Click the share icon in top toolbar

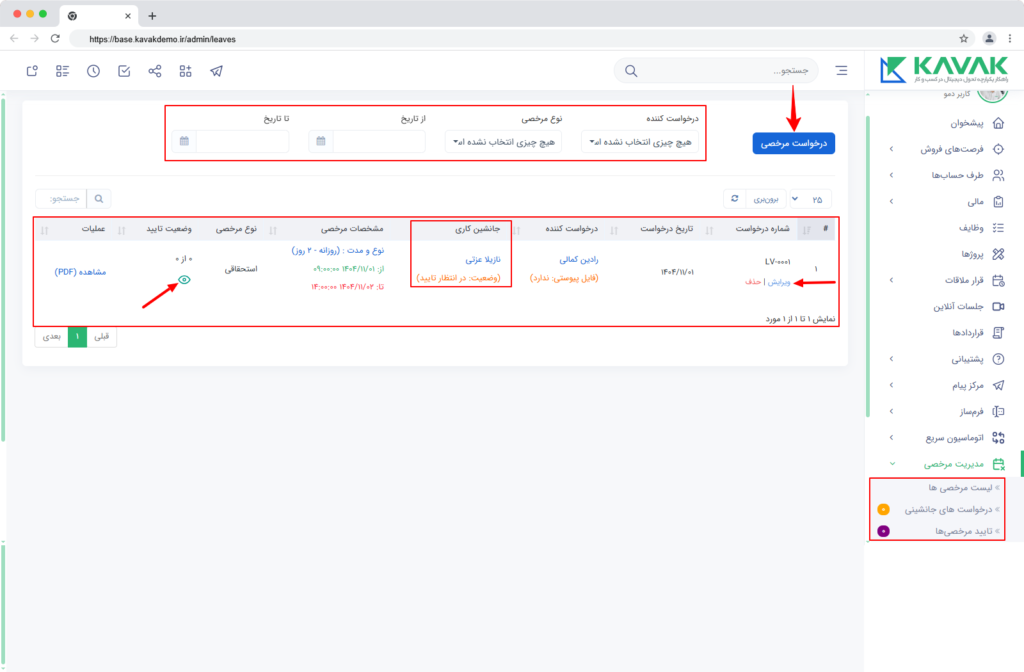155,71
